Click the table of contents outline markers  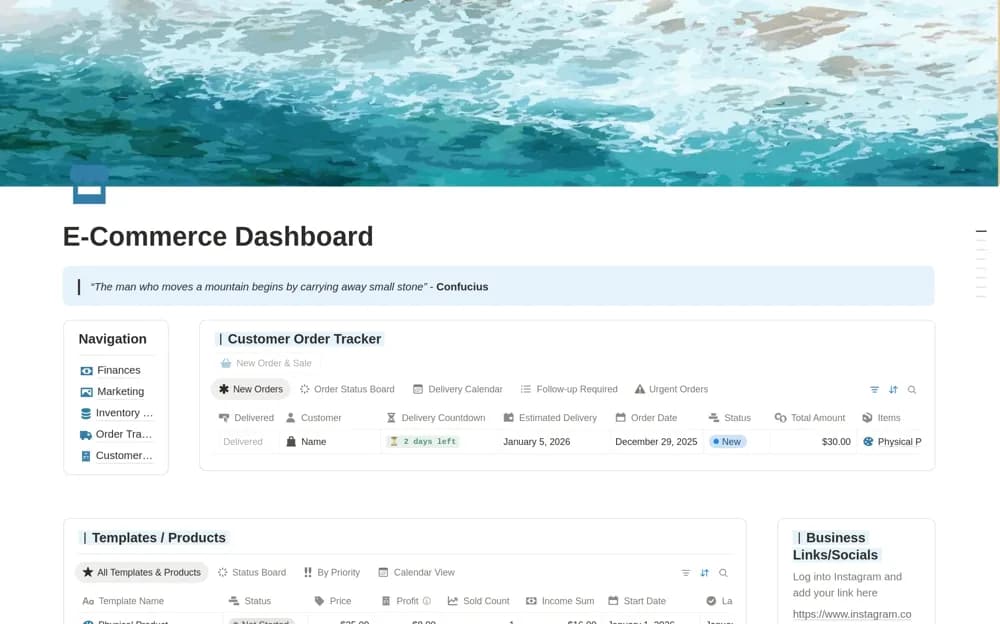point(981,264)
